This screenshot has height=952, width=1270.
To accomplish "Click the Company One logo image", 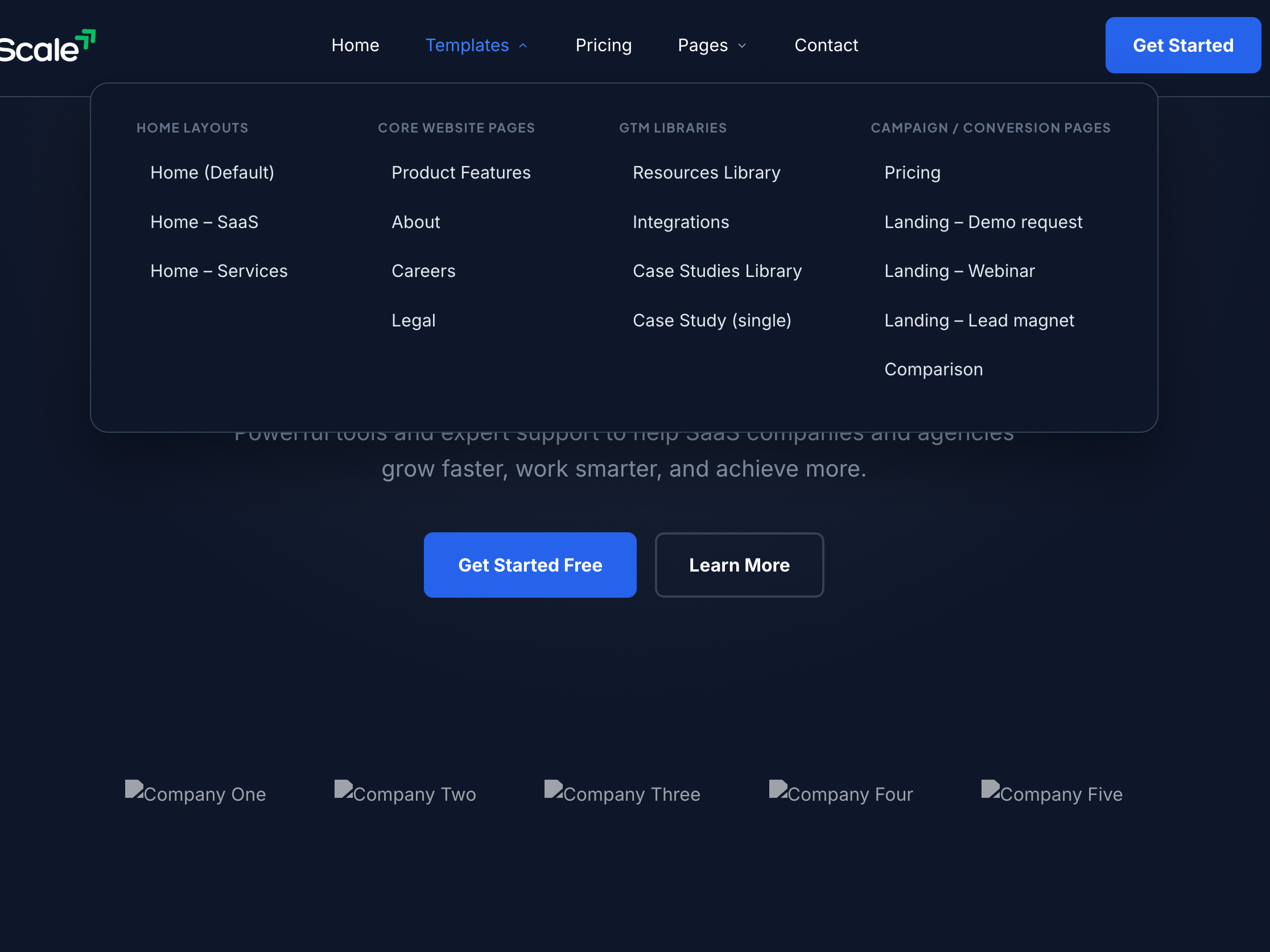I will click(195, 794).
